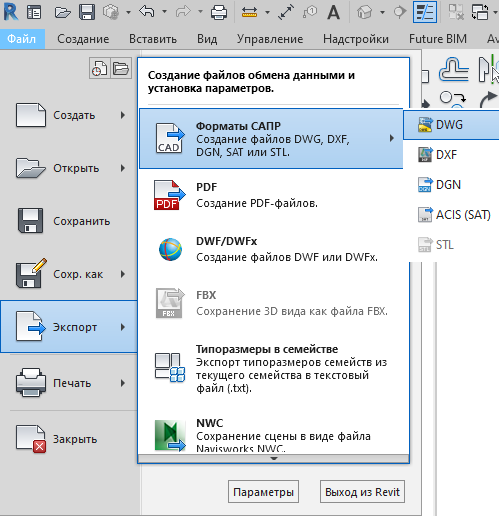Toggle the Thin lines icon
The height and width of the screenshot is (516, 499).
[x=425, y=12]
